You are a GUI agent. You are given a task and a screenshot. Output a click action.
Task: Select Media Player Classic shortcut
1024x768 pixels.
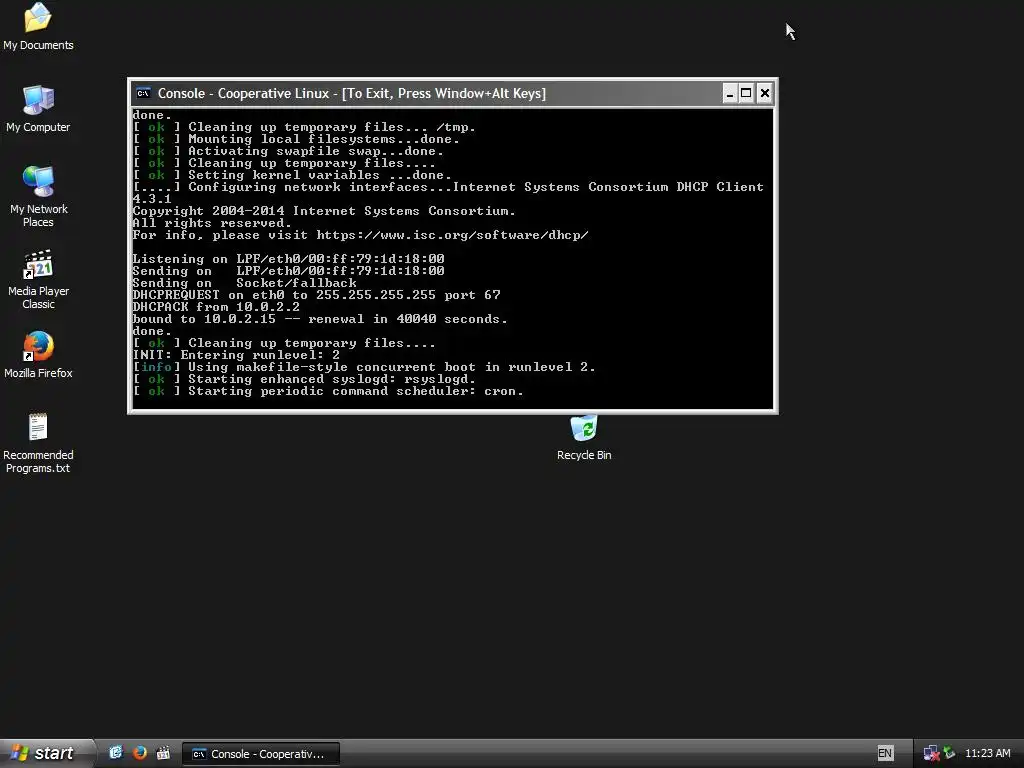tap(39, 279)
